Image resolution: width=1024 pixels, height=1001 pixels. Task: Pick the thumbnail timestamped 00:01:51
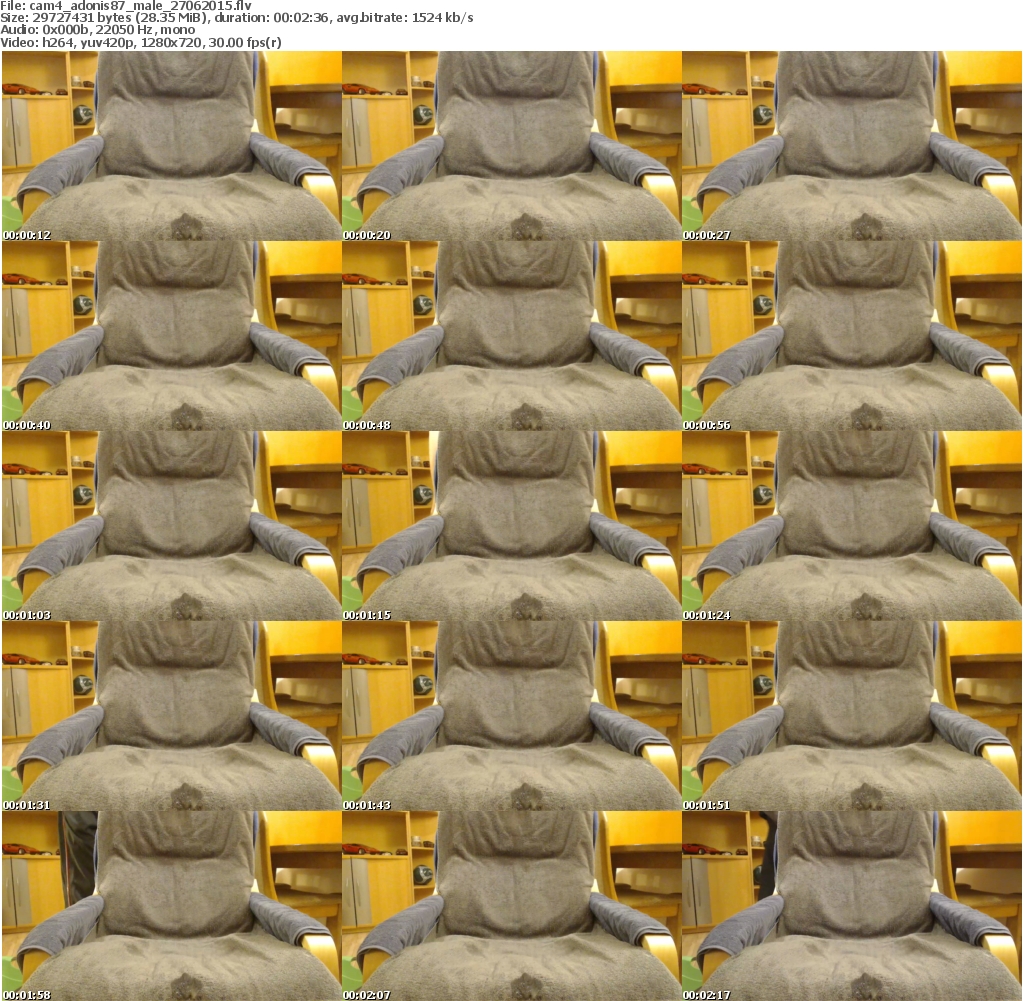(852, 716)
